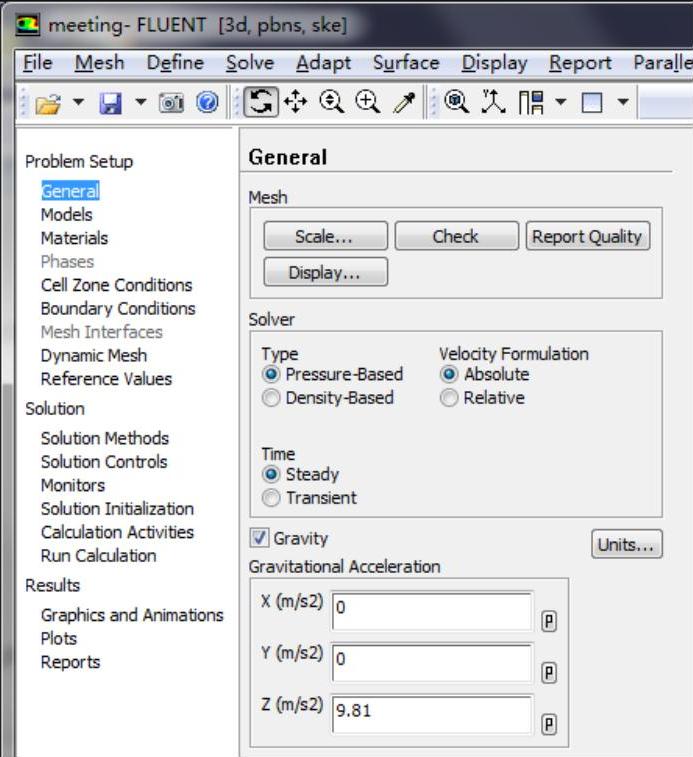
Task: Open Monitors page
Action: (x=73, y=485)
